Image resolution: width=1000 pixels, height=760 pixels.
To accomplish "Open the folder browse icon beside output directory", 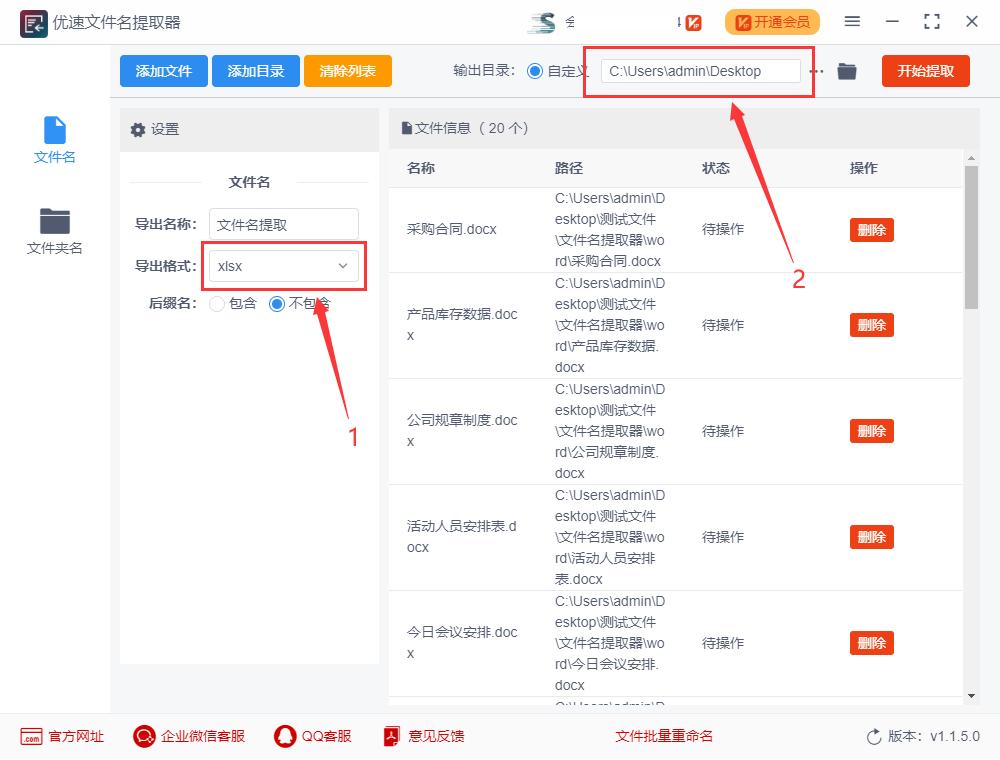I will 846,71.
